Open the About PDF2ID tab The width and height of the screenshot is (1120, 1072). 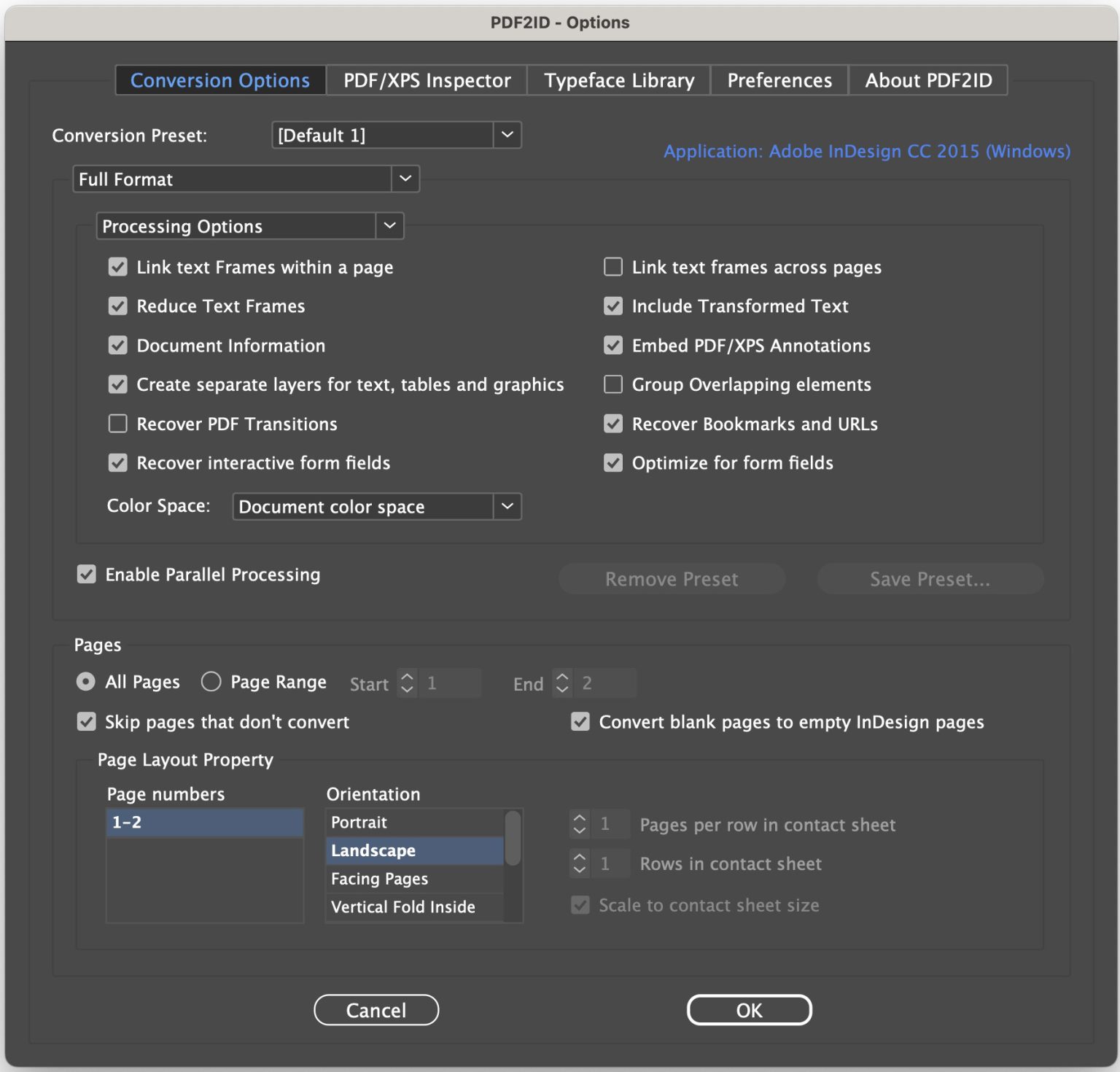[x=928, y=80]
